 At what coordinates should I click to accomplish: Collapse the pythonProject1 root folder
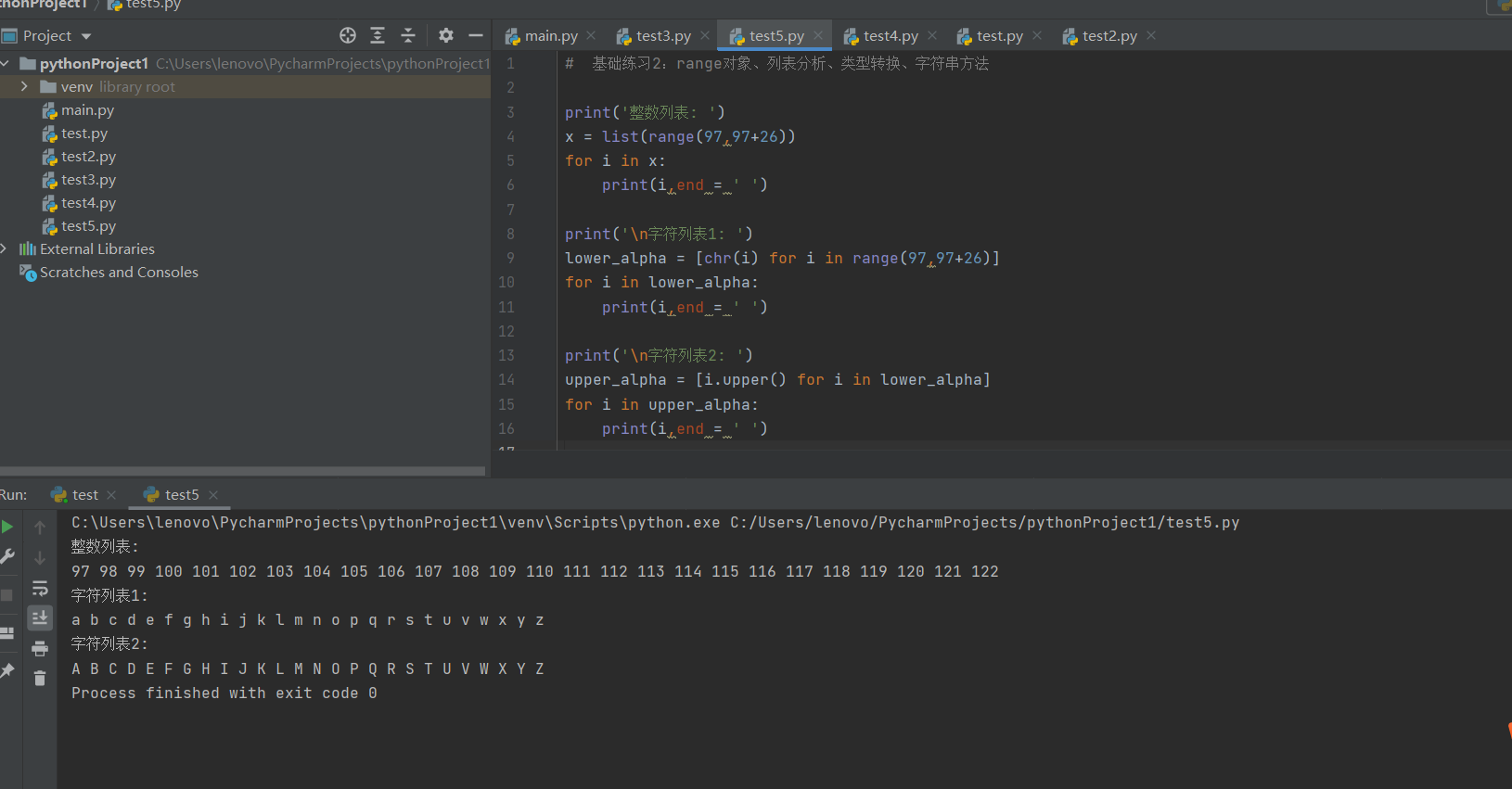pos(6,63)
